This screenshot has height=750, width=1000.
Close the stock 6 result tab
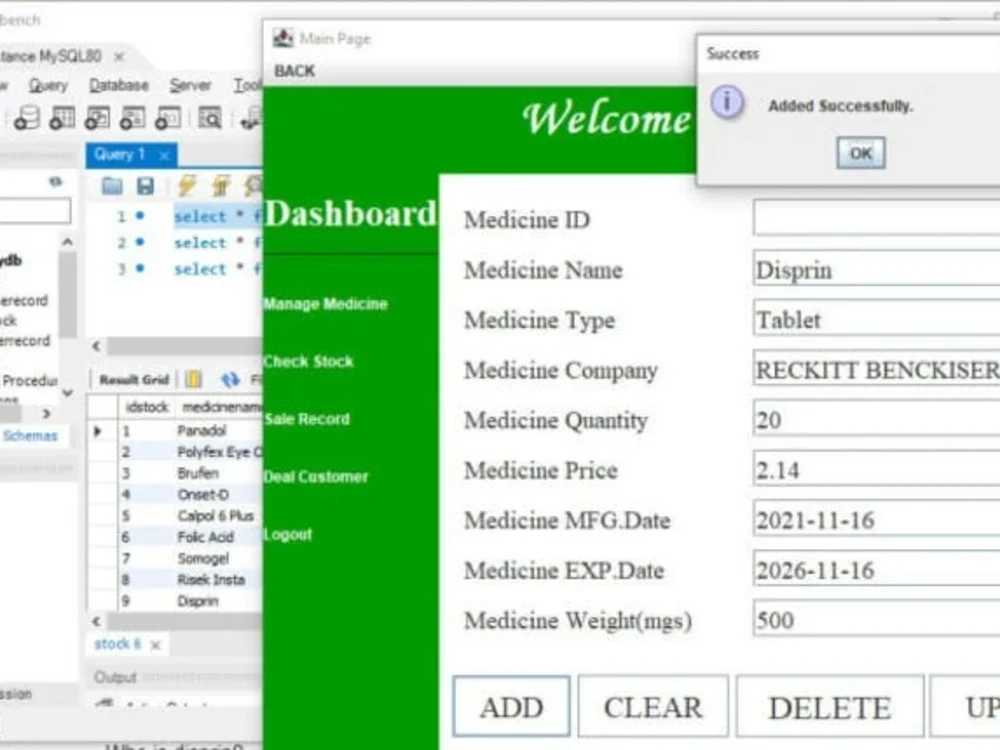155,645
